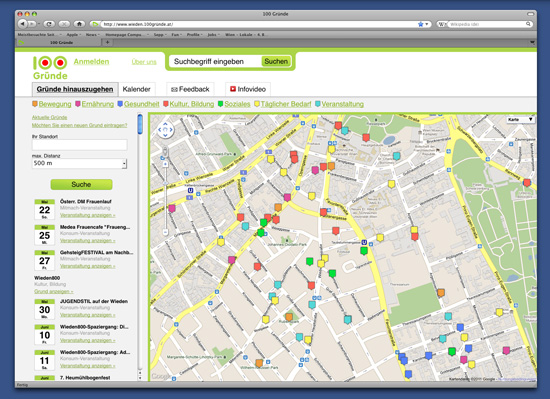Click the Wikipedia search engine icon
Image resolution: width=550 pixels, height=399 pixels.
point(441,24)
